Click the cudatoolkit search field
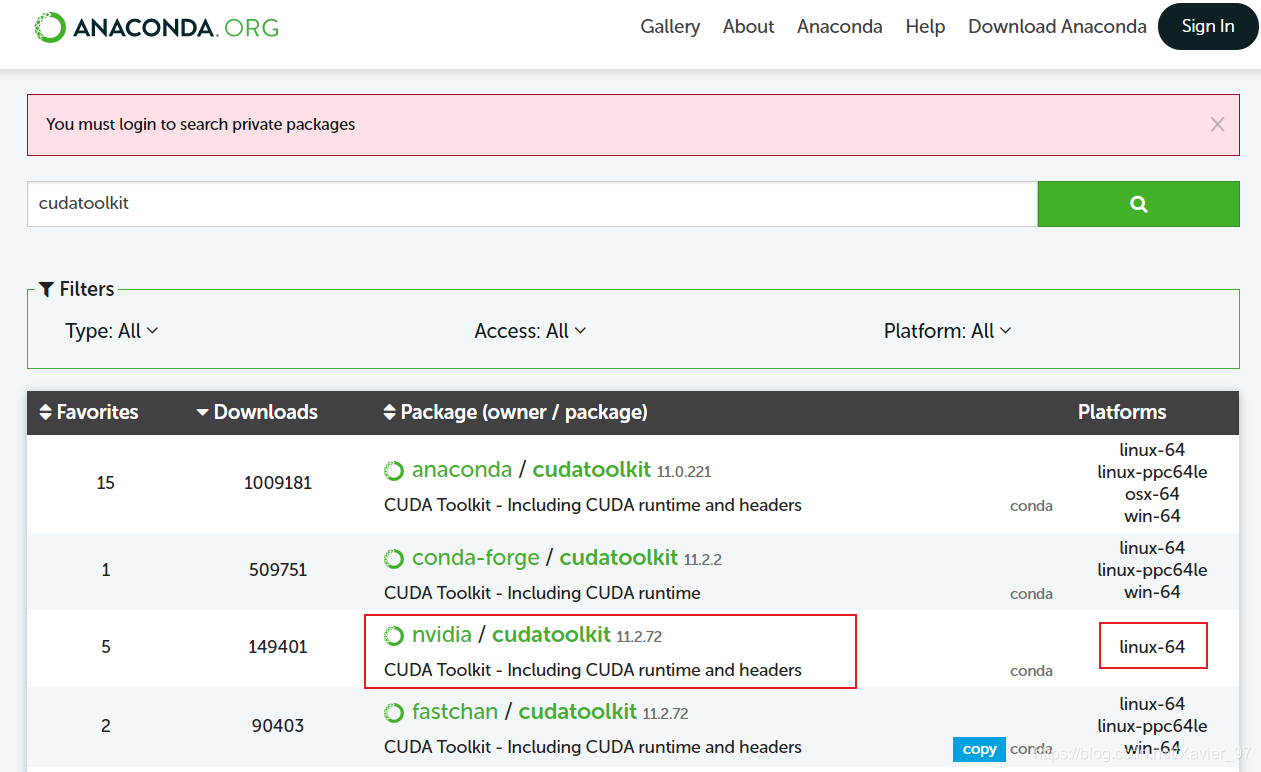Screen dimensions: 1261x772 (532, 204)
